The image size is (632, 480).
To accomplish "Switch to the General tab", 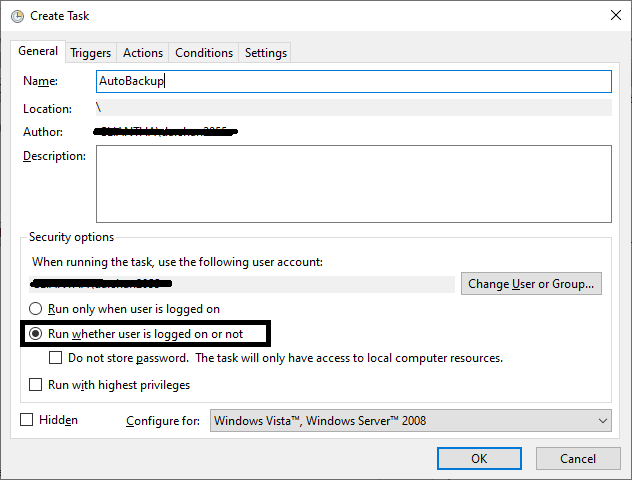I will pos(38,52).
